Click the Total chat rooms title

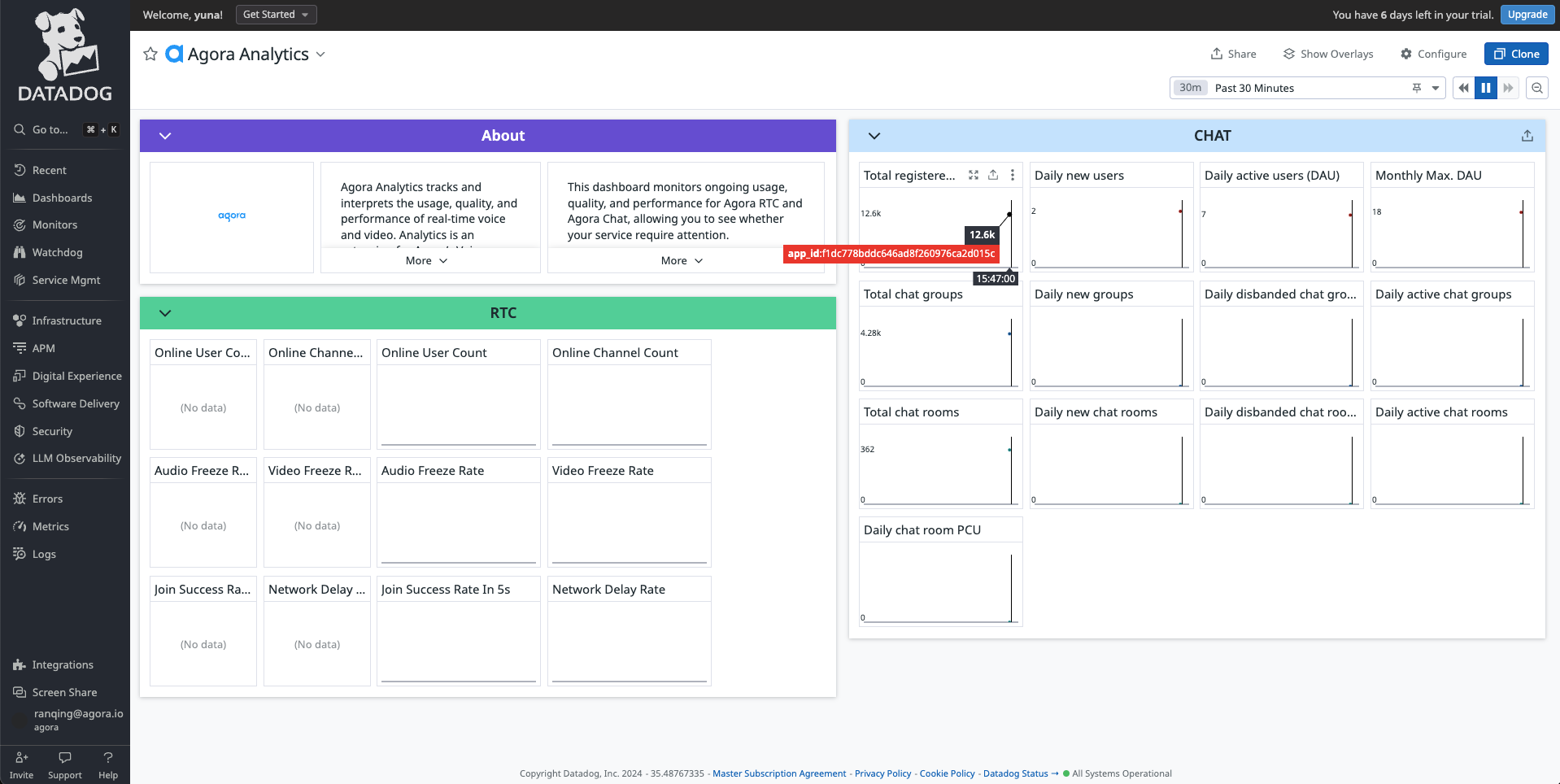click(911, 412)
